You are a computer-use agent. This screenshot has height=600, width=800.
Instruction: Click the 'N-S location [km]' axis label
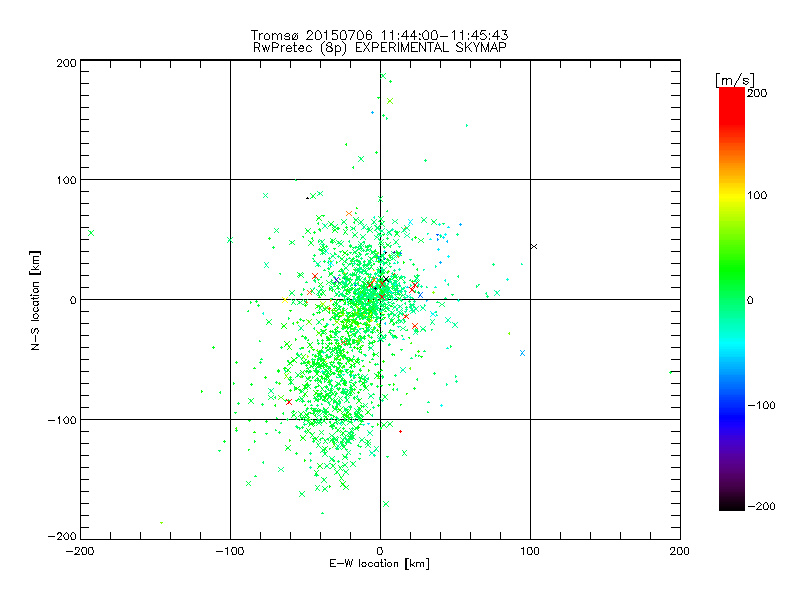click(x=35, y=301)
